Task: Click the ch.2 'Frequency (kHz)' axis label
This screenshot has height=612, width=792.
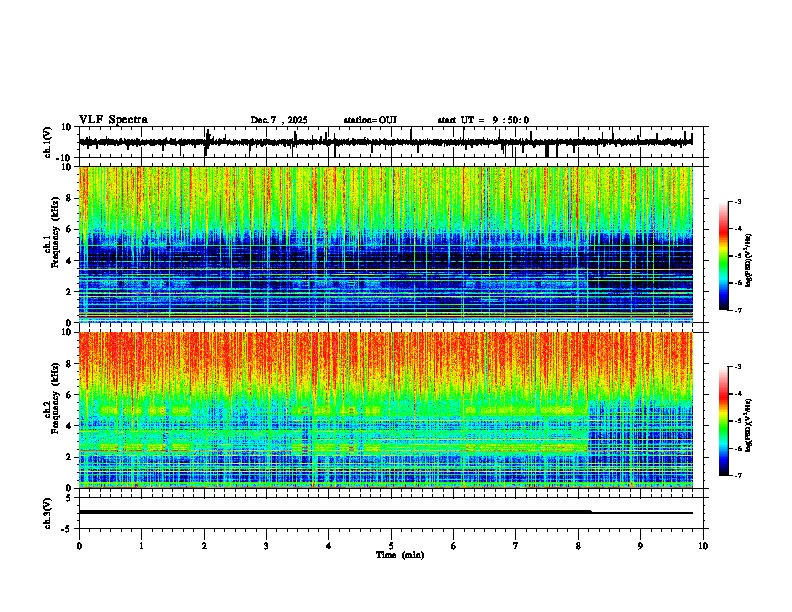Action: (x=55, y=398)
